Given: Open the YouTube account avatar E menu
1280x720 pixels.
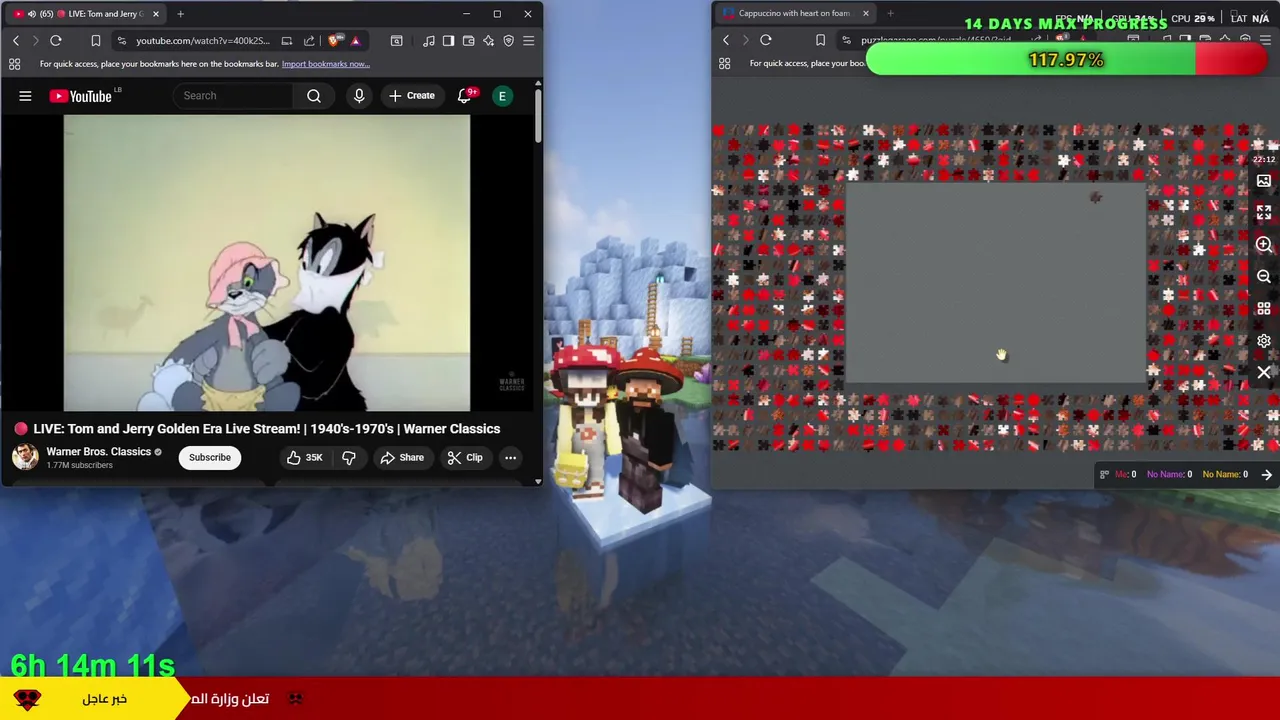Looking at the screenshot, I should (x=503, y=96).
